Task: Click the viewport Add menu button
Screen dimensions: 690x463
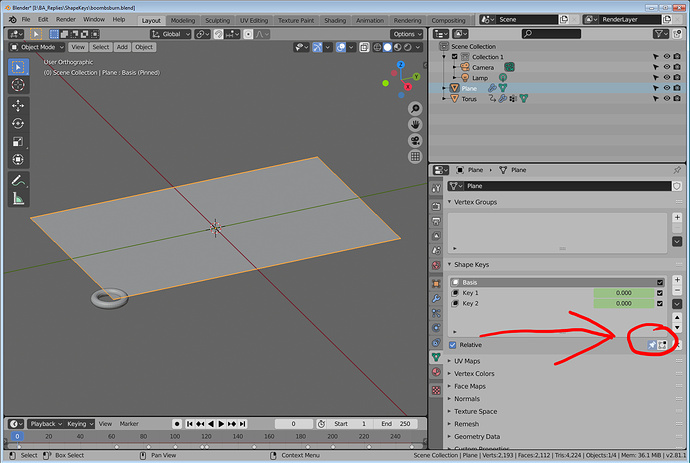Action: pos(122,47)
